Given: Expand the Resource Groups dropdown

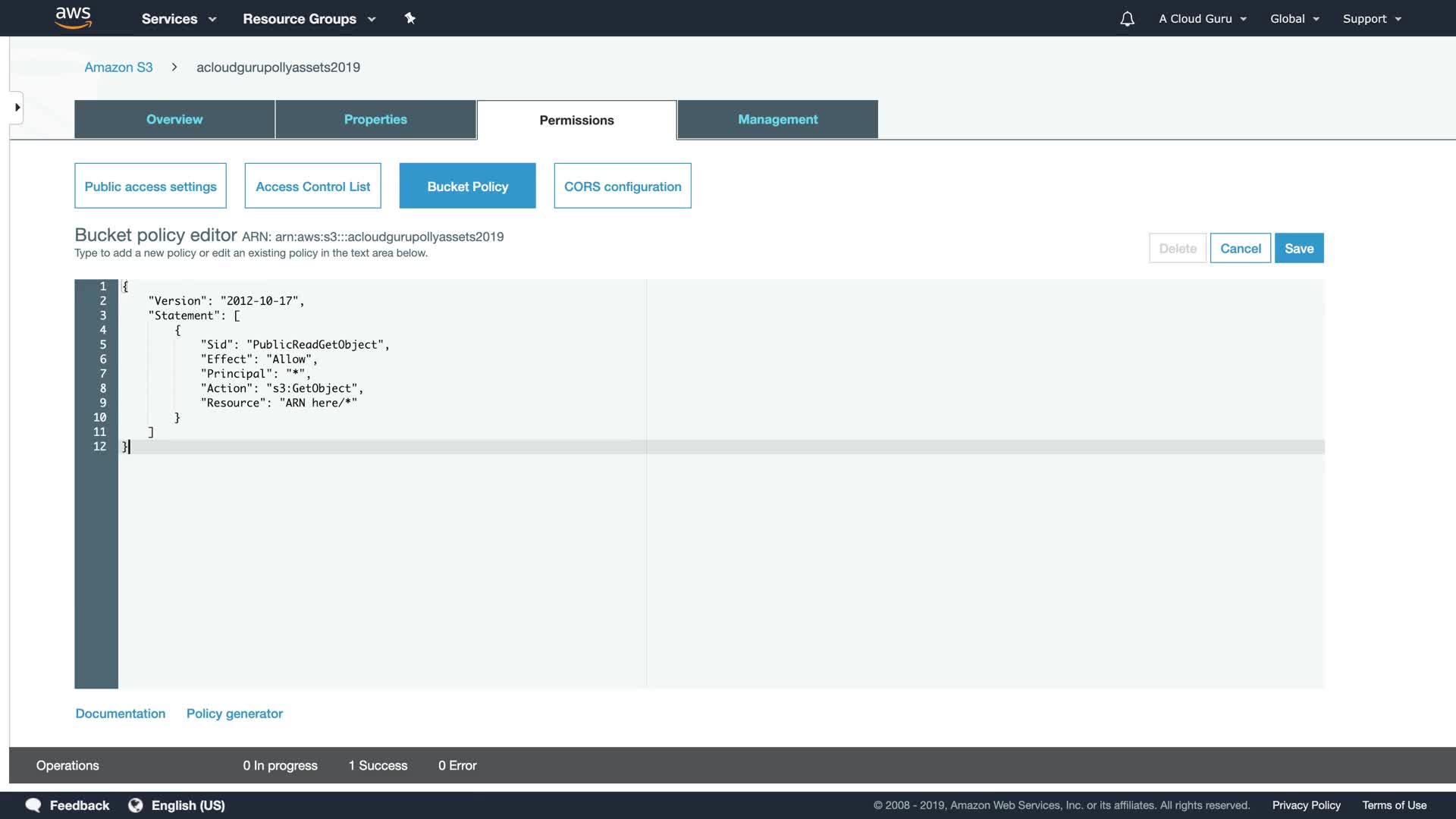Looking at the screenshot, I should coord(309,19).
